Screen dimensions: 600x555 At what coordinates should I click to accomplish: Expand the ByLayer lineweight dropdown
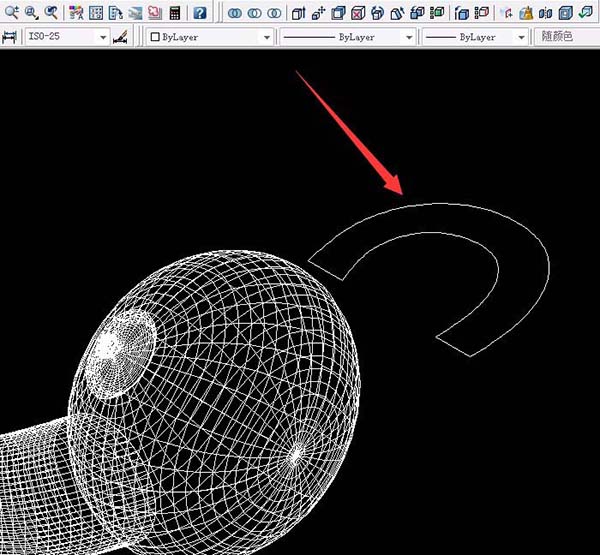click(x=521, y=37)
